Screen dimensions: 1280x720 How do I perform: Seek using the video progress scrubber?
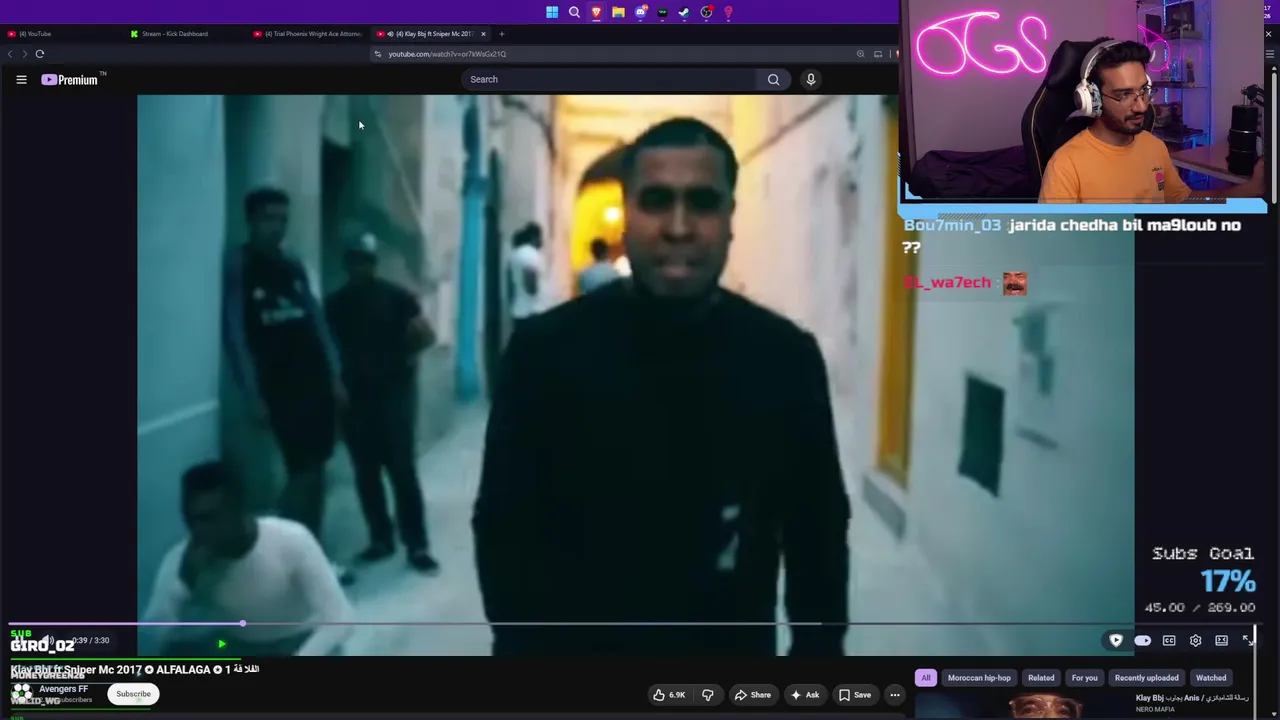click(243, 624)
